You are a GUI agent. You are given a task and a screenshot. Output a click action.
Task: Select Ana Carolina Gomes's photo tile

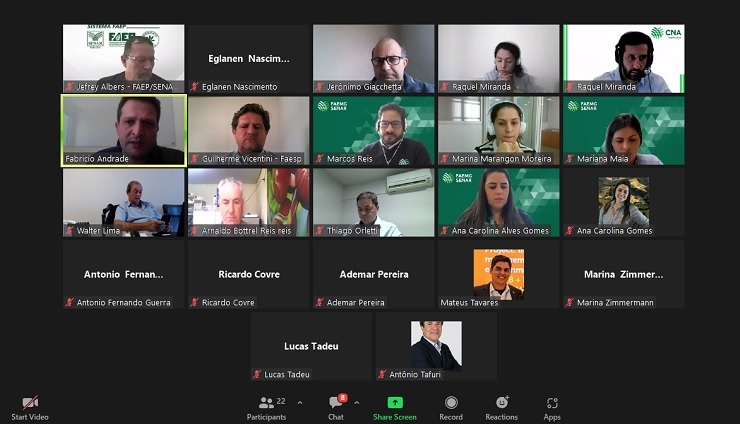624,203
